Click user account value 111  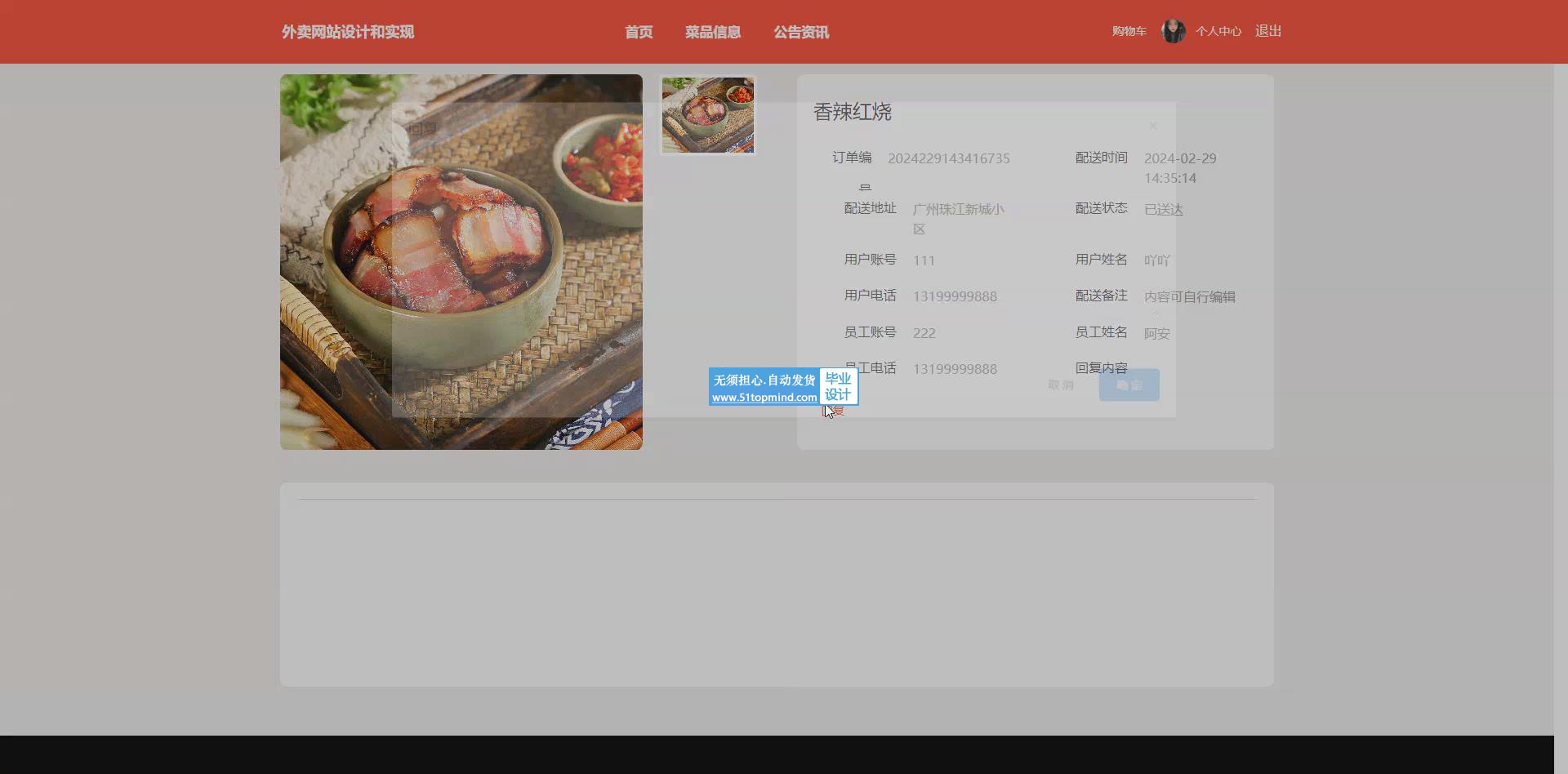click(924, 260)
